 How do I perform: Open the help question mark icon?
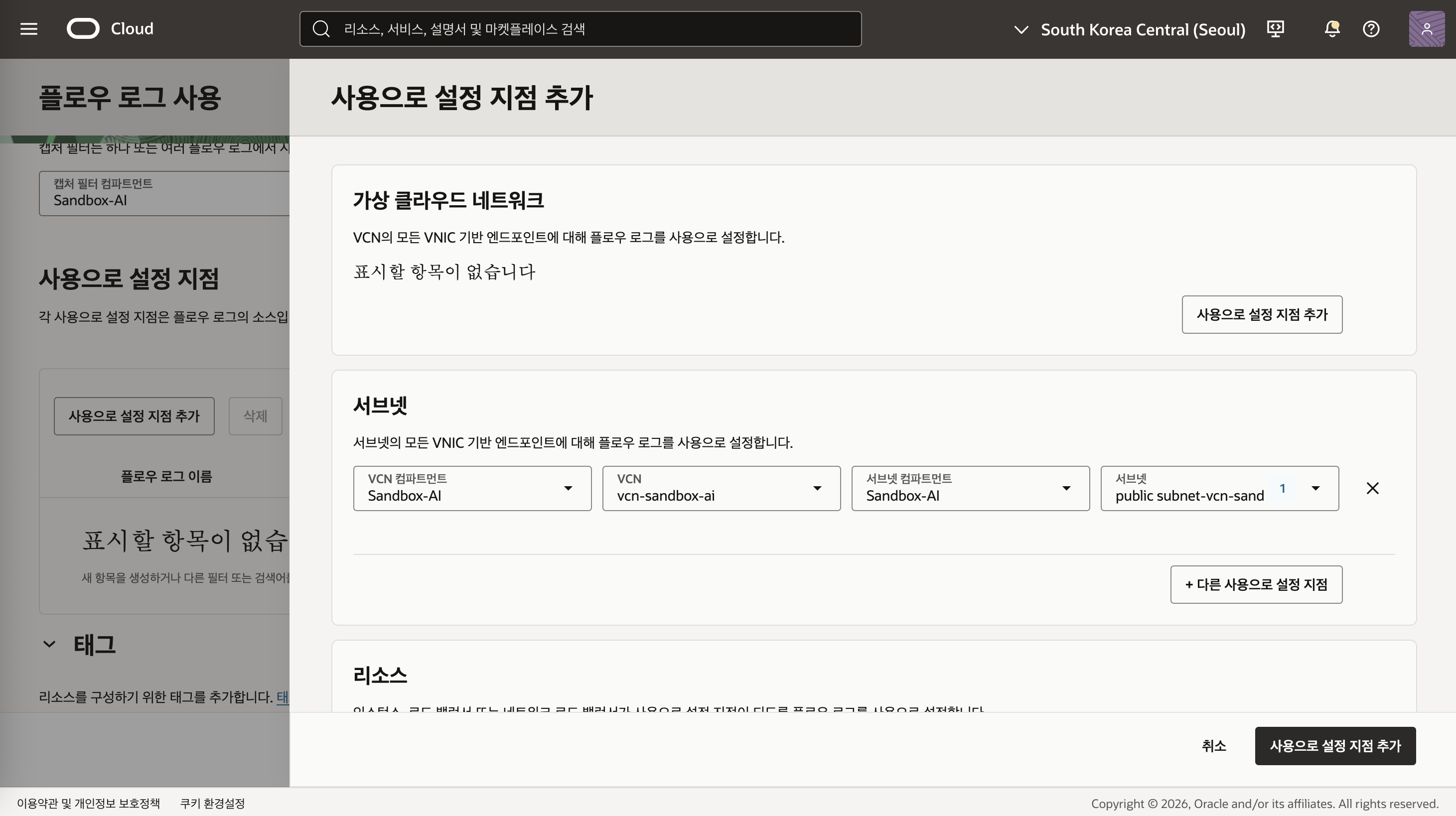1371,29
